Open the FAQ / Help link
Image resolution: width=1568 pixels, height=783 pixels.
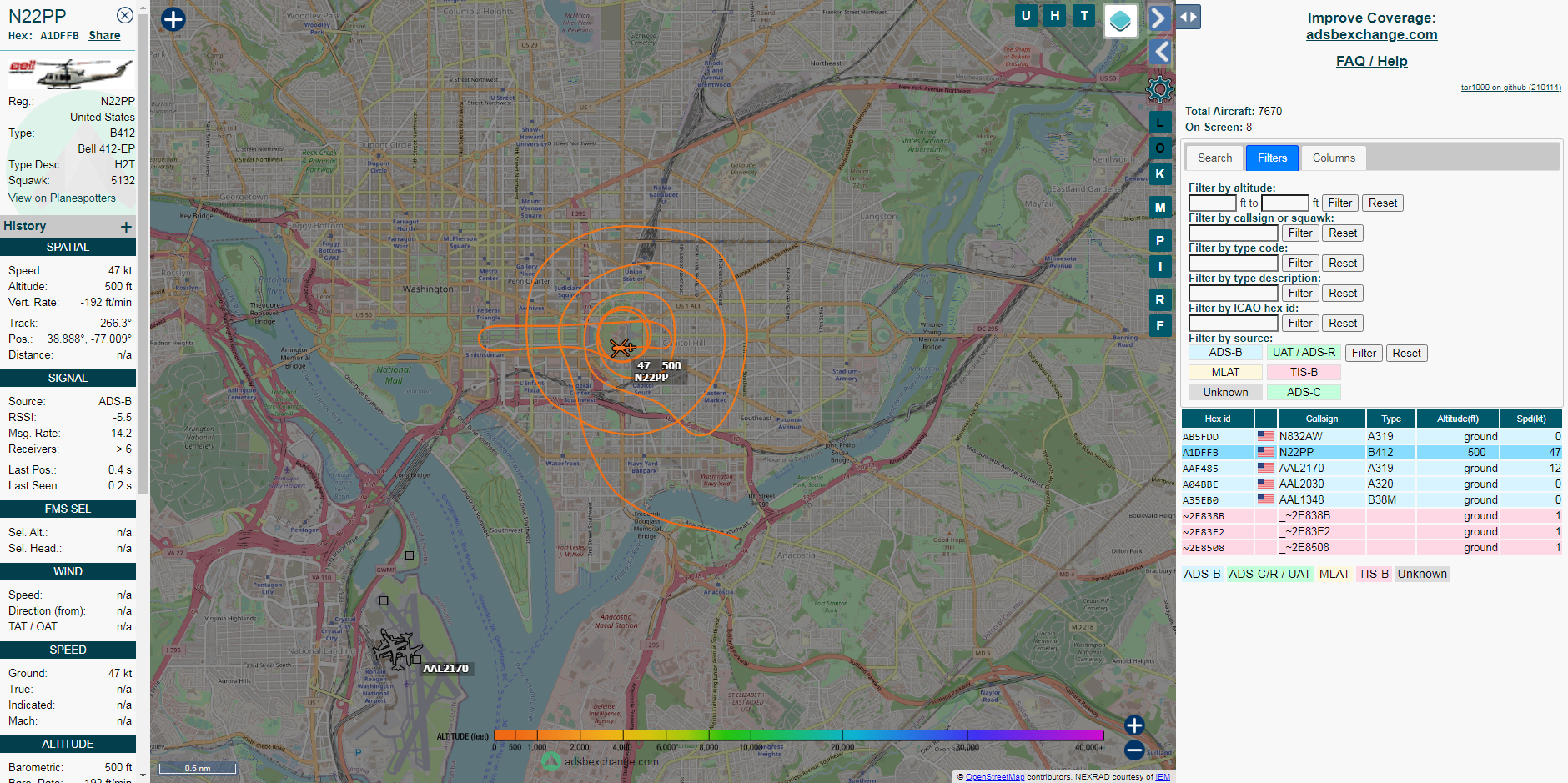pyautogui.click(x=1371, y=61)
